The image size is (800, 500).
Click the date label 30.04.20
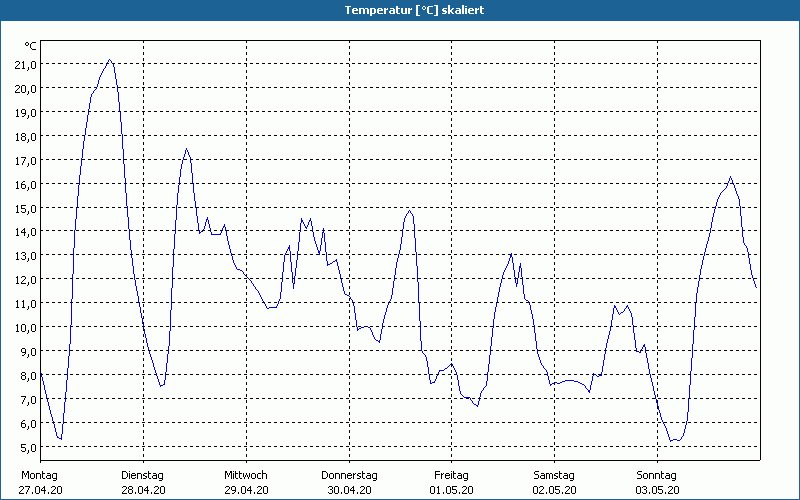(349, 490)
